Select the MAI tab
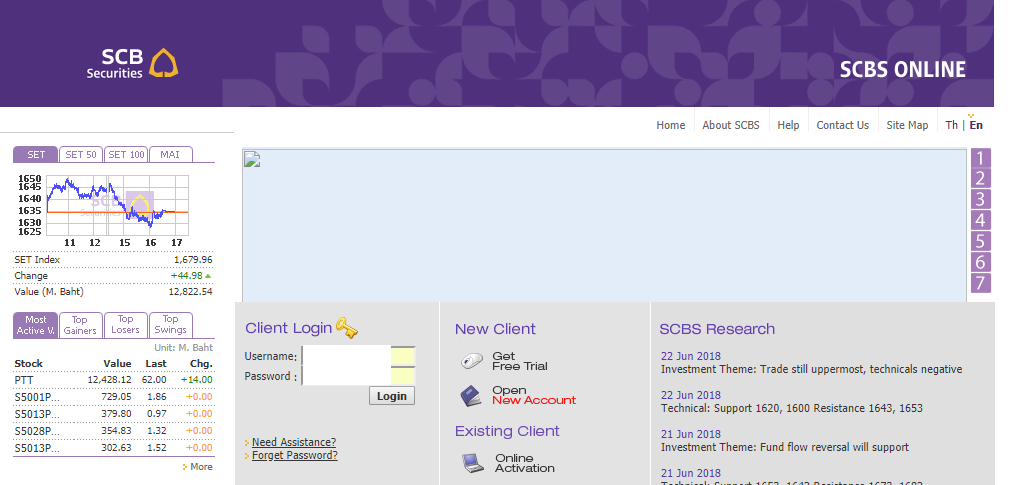Viewport: 1017px width, 485px height. click(171, 154)
